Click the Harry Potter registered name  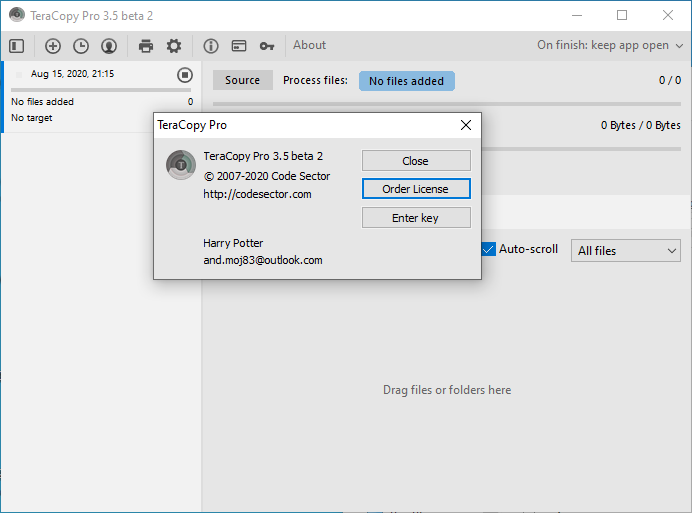(233, 243)
